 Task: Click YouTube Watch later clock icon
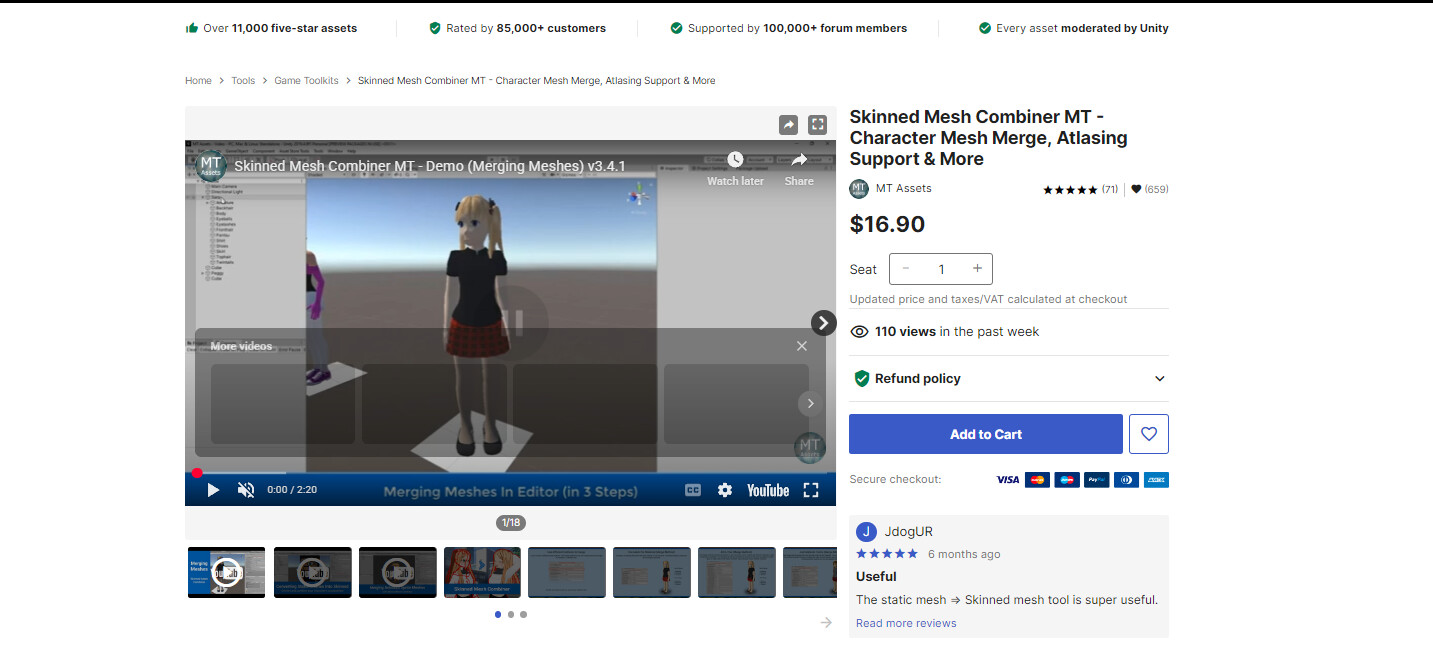(x=735, y=160)
